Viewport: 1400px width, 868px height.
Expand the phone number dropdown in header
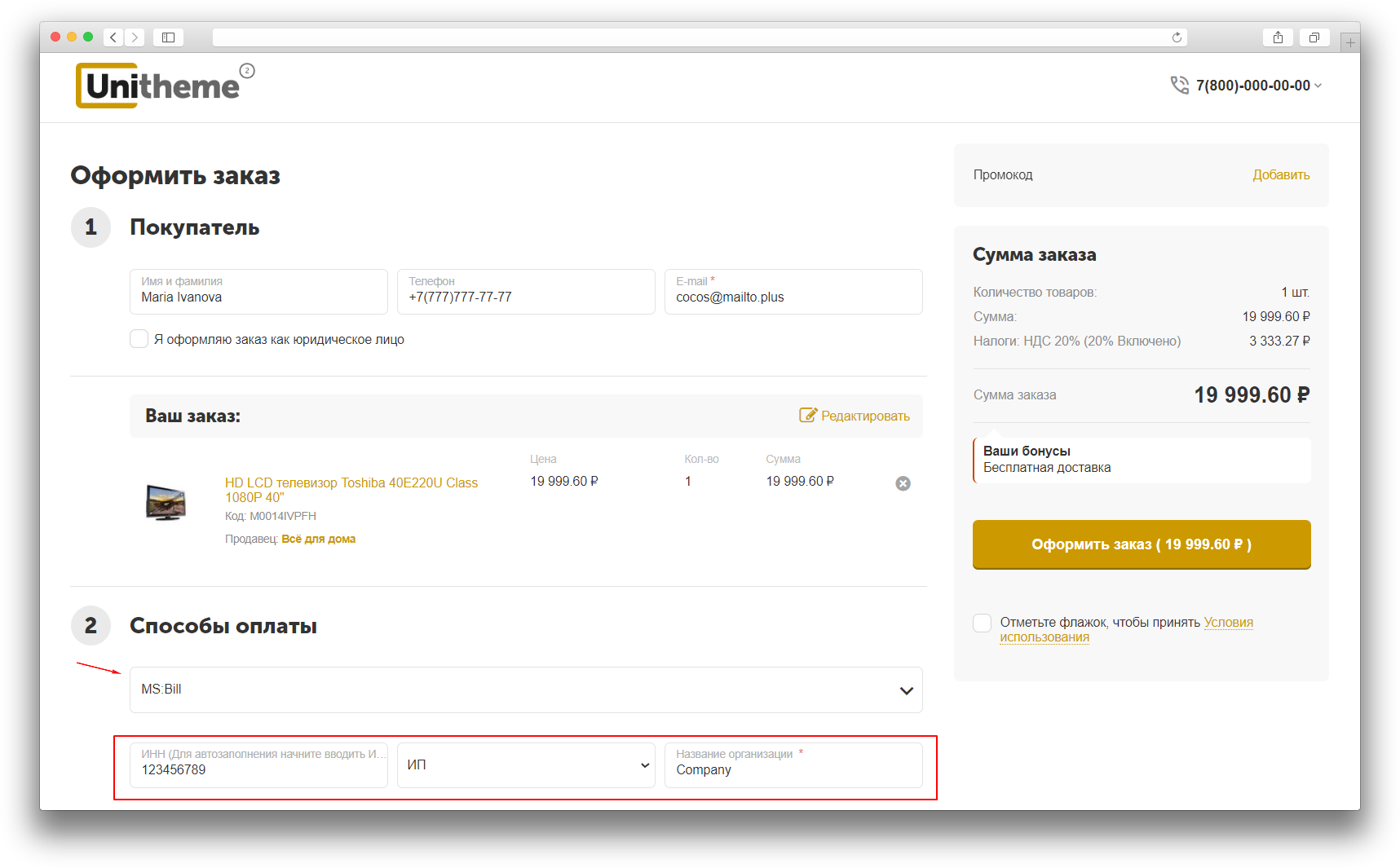point(1318,86)
